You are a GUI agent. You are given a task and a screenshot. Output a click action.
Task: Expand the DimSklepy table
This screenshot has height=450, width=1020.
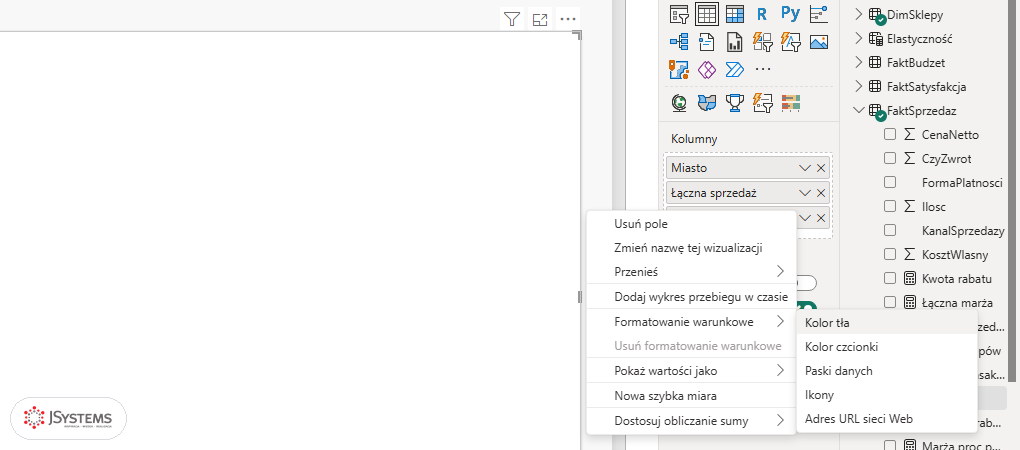pos(859,14)
